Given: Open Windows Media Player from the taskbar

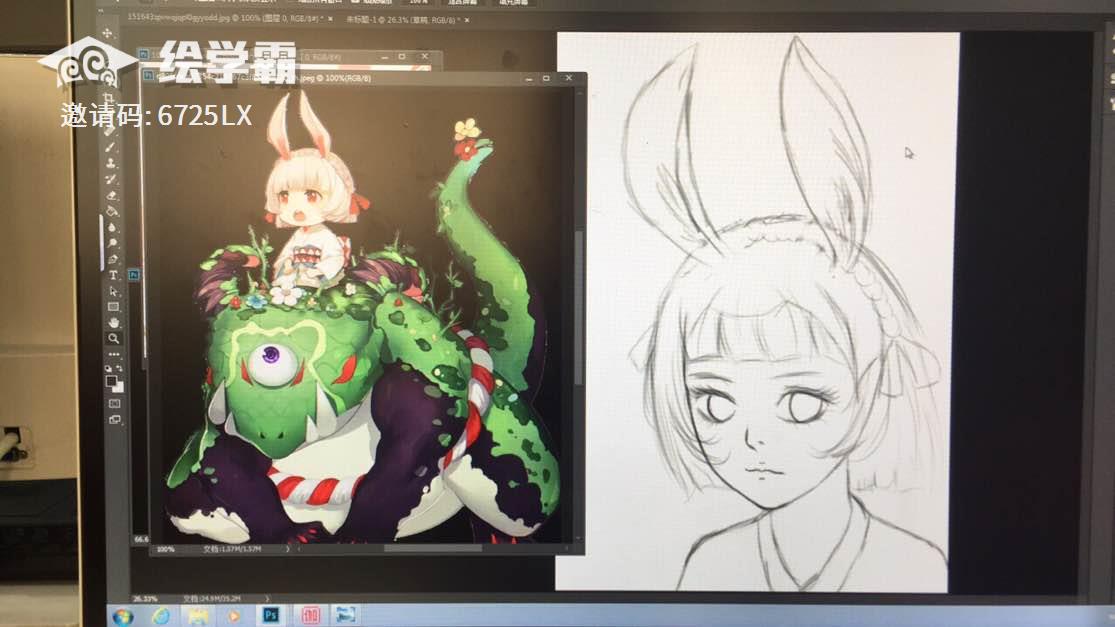Looking at the screenshot, I should coord(234,616).
